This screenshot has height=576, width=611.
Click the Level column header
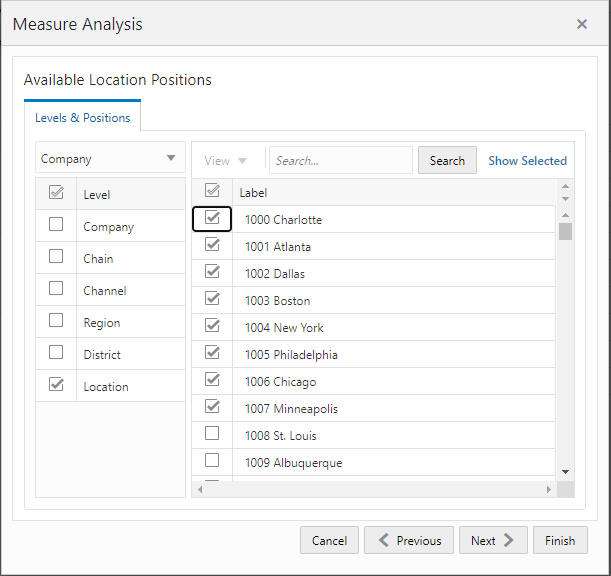point(97,194)
